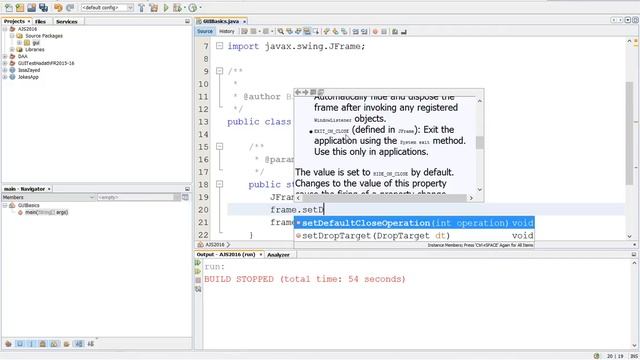Open the Members dropdown in Navigator
Screen dimensions: 640x360
pyautogui.click(x=48, y=197)
